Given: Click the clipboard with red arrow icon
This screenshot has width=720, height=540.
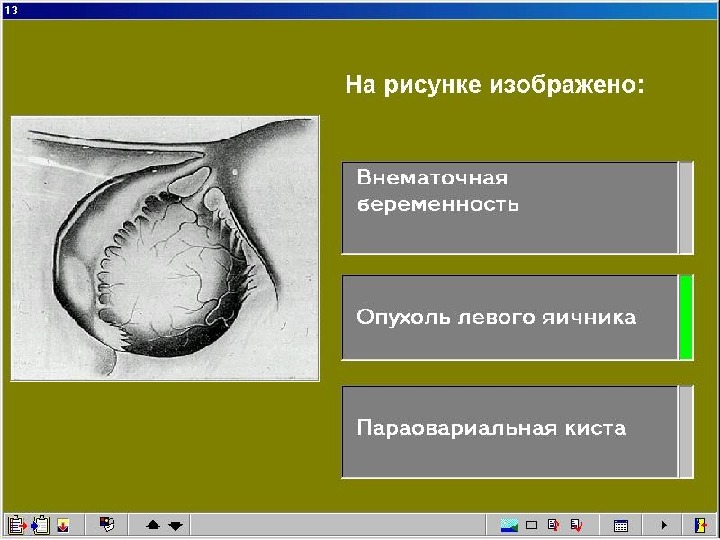Looking at the screenshot, I should click(x=17, y=524).
